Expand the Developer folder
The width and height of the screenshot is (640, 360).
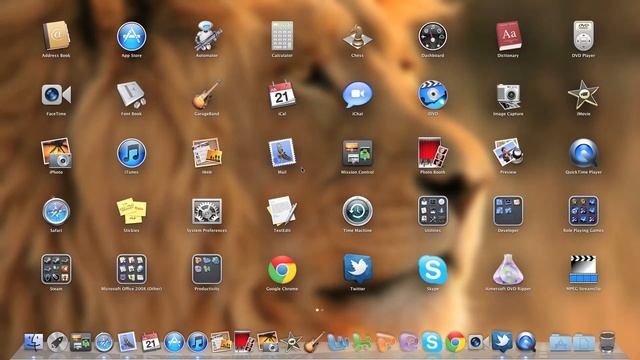[x=508, y=211]
